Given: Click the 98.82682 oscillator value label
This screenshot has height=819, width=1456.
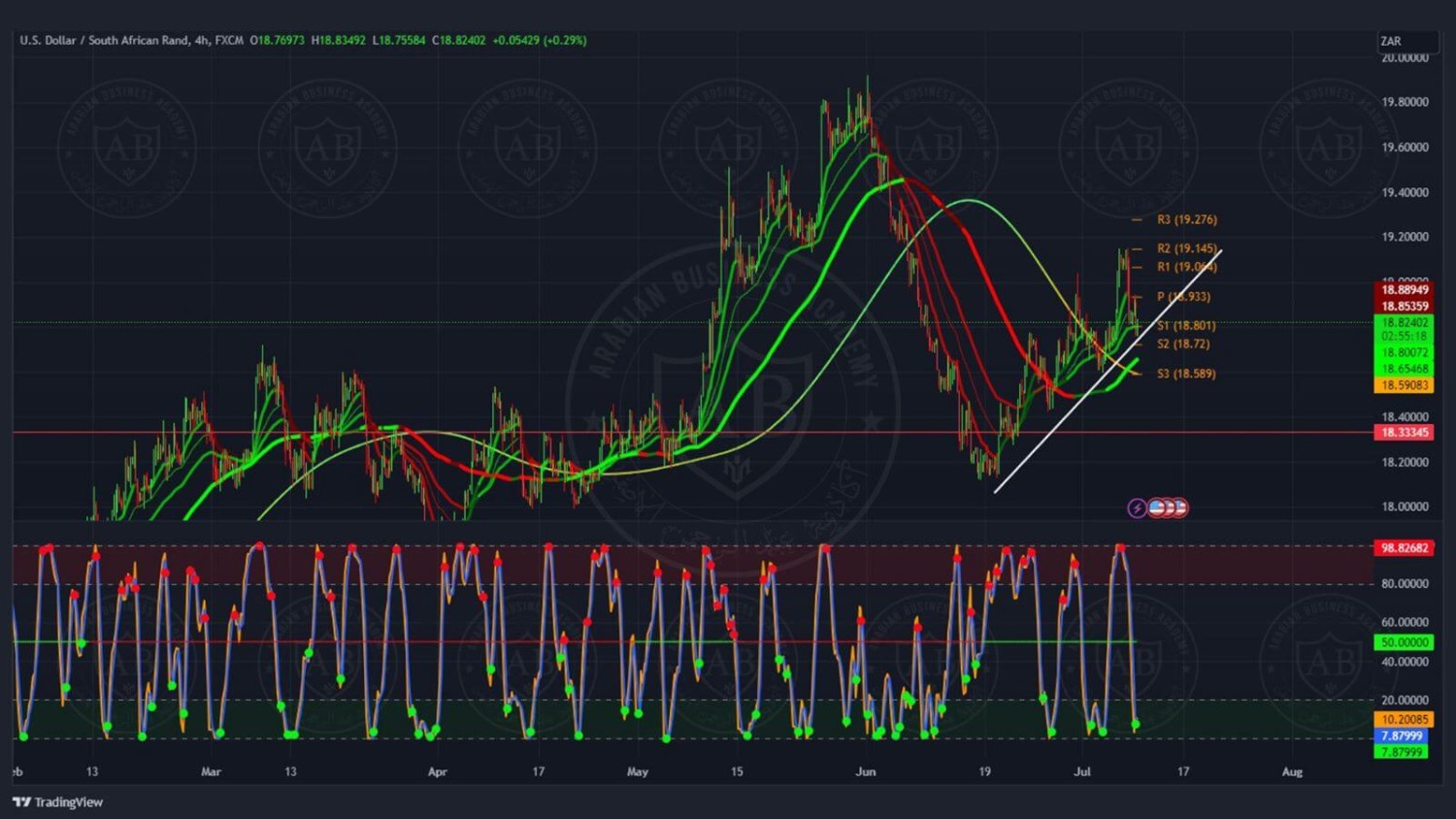Looking at the screenshot, I should tap(1404, 548).
